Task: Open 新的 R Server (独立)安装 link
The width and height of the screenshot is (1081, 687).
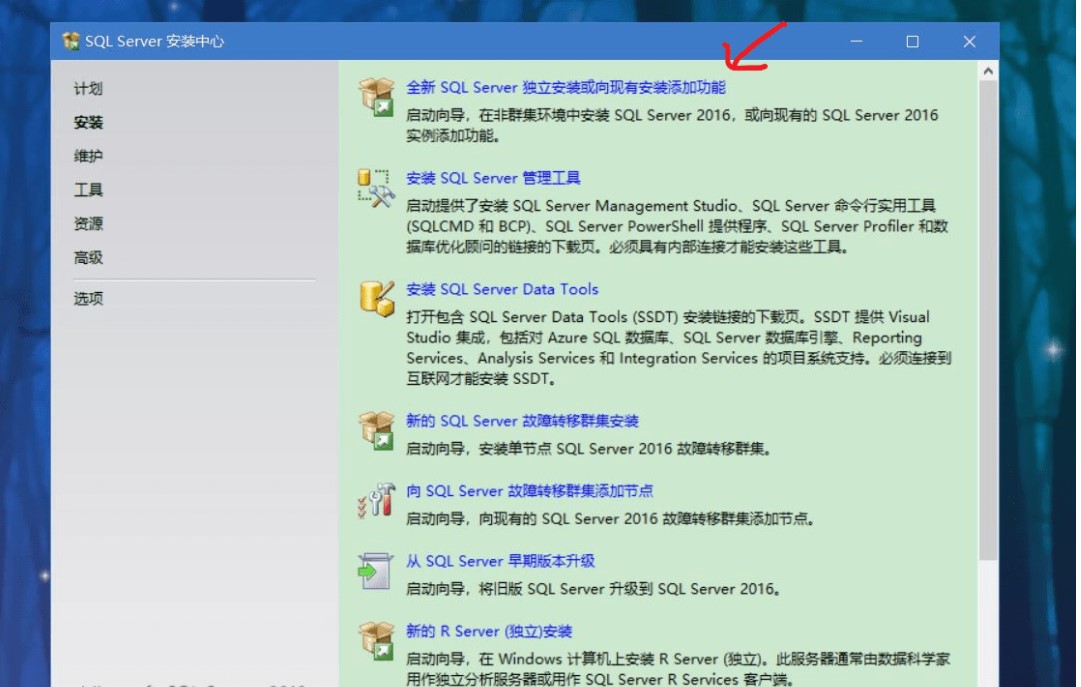Action: tap(489, 631)
